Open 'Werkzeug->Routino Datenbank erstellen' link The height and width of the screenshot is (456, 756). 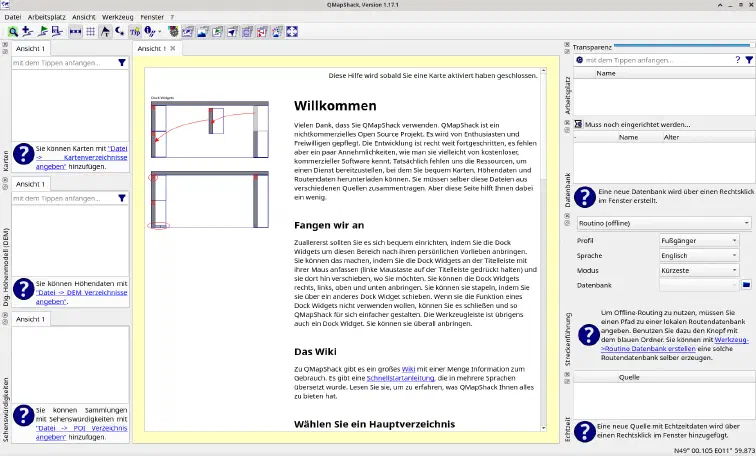675,344
